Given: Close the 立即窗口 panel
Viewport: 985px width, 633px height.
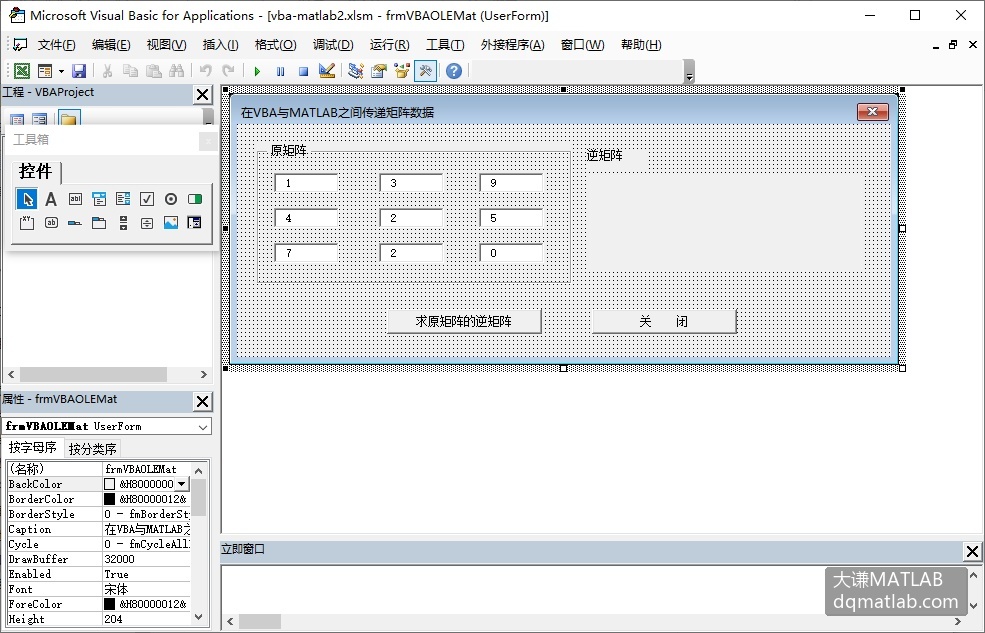Looking at the screenshot, I should click(x=972, y=551).
